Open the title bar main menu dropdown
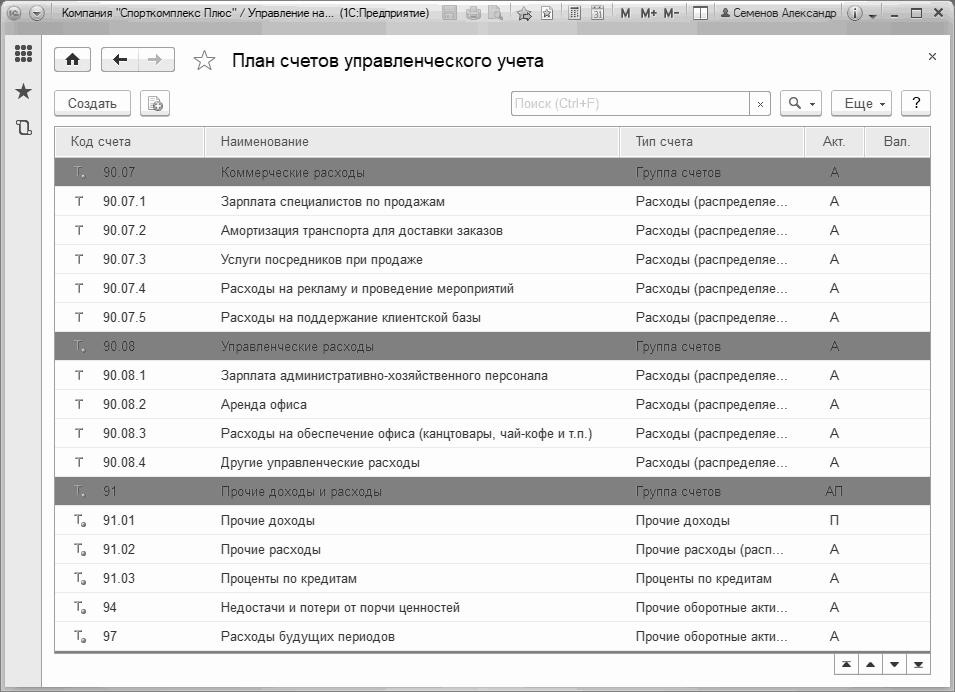Image resolution: width=955 pixels, height=692 pixels. coord(37,13)
